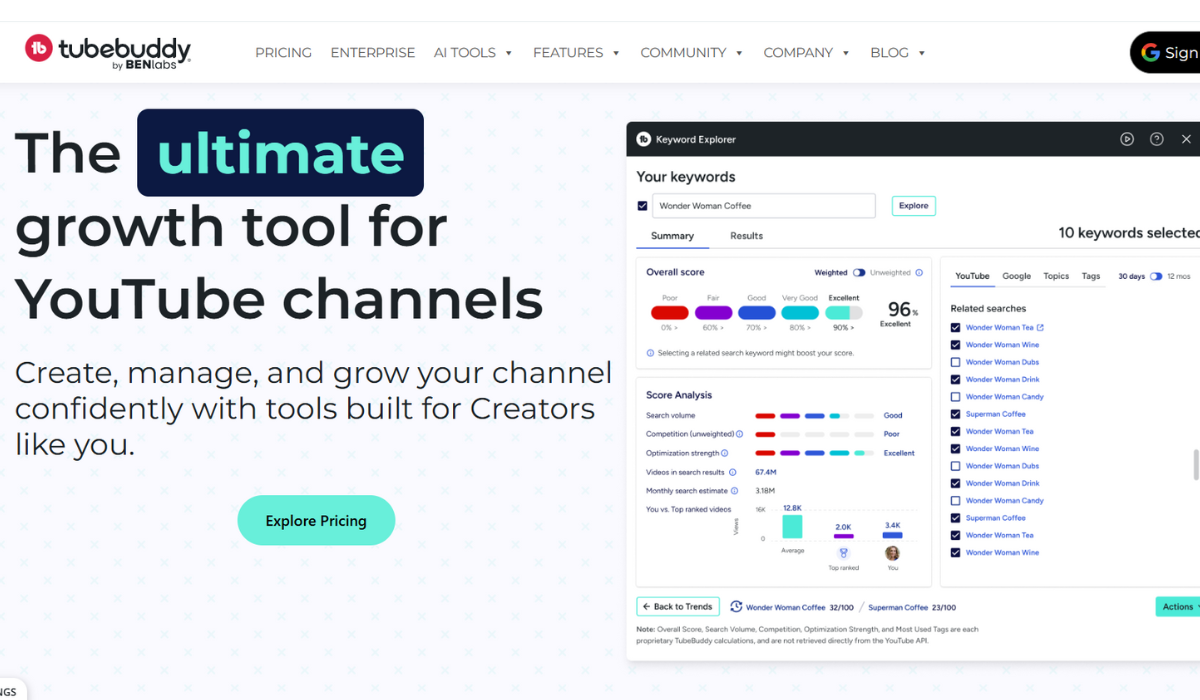Click history icon before Wonder Woman Coffee 32/100
This screenshot has width=1200, height=700.
[x=736, y=607]
